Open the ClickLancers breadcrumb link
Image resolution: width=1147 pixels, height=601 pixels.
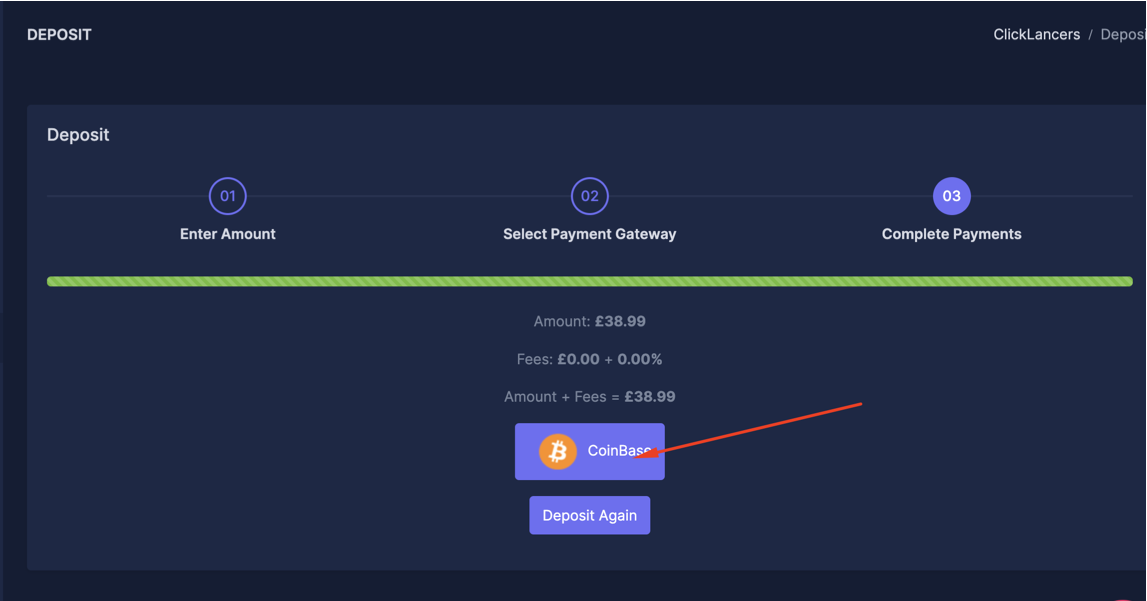[x=1036, y=34]
